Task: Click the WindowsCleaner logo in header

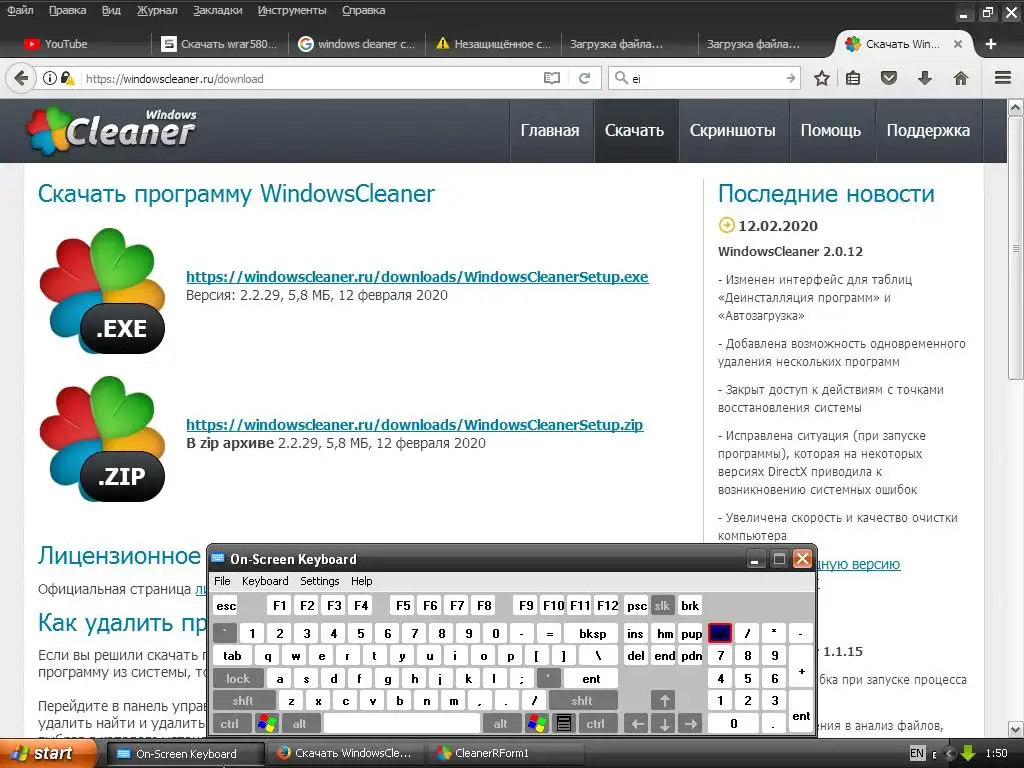Action: tap(111, 131)
